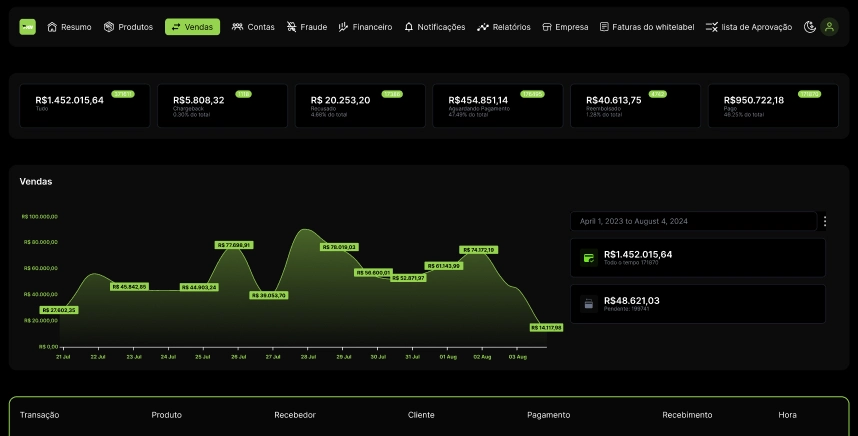The height and width of the screenshot is (436, 858).
Task: Click the Pagamento column header
Action: [548, 415]
